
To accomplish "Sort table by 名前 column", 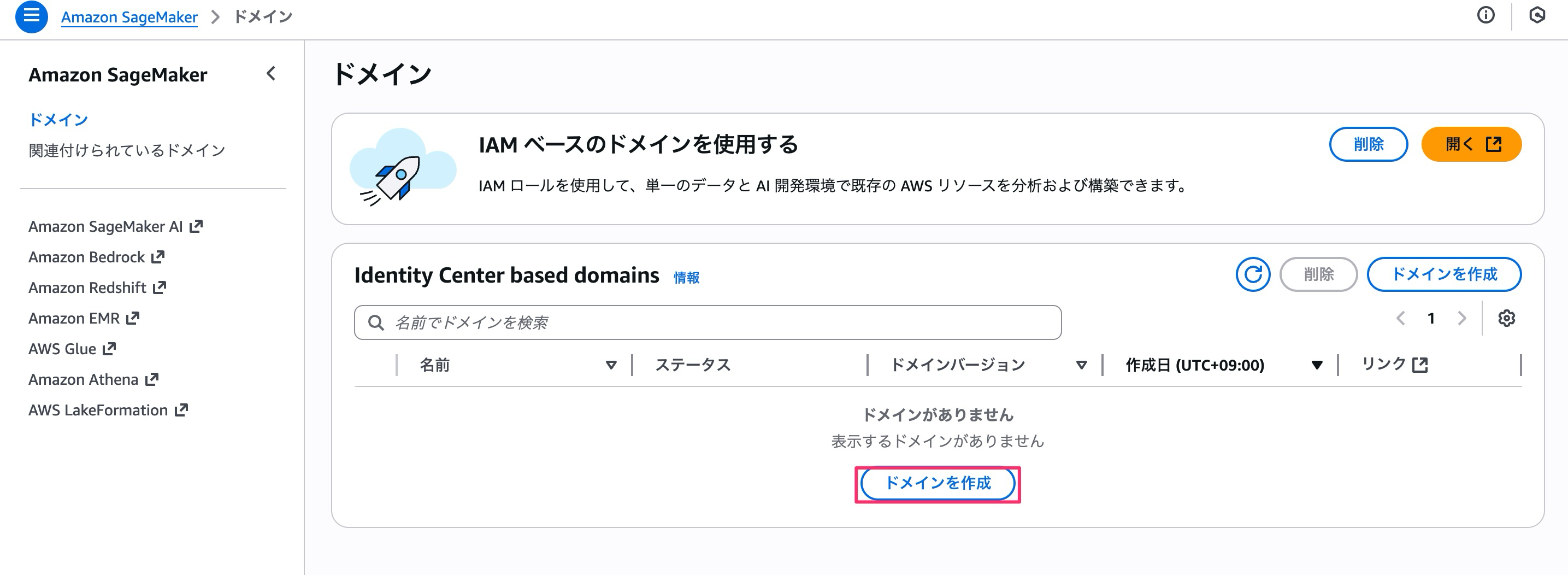I will tap(610, 365).
